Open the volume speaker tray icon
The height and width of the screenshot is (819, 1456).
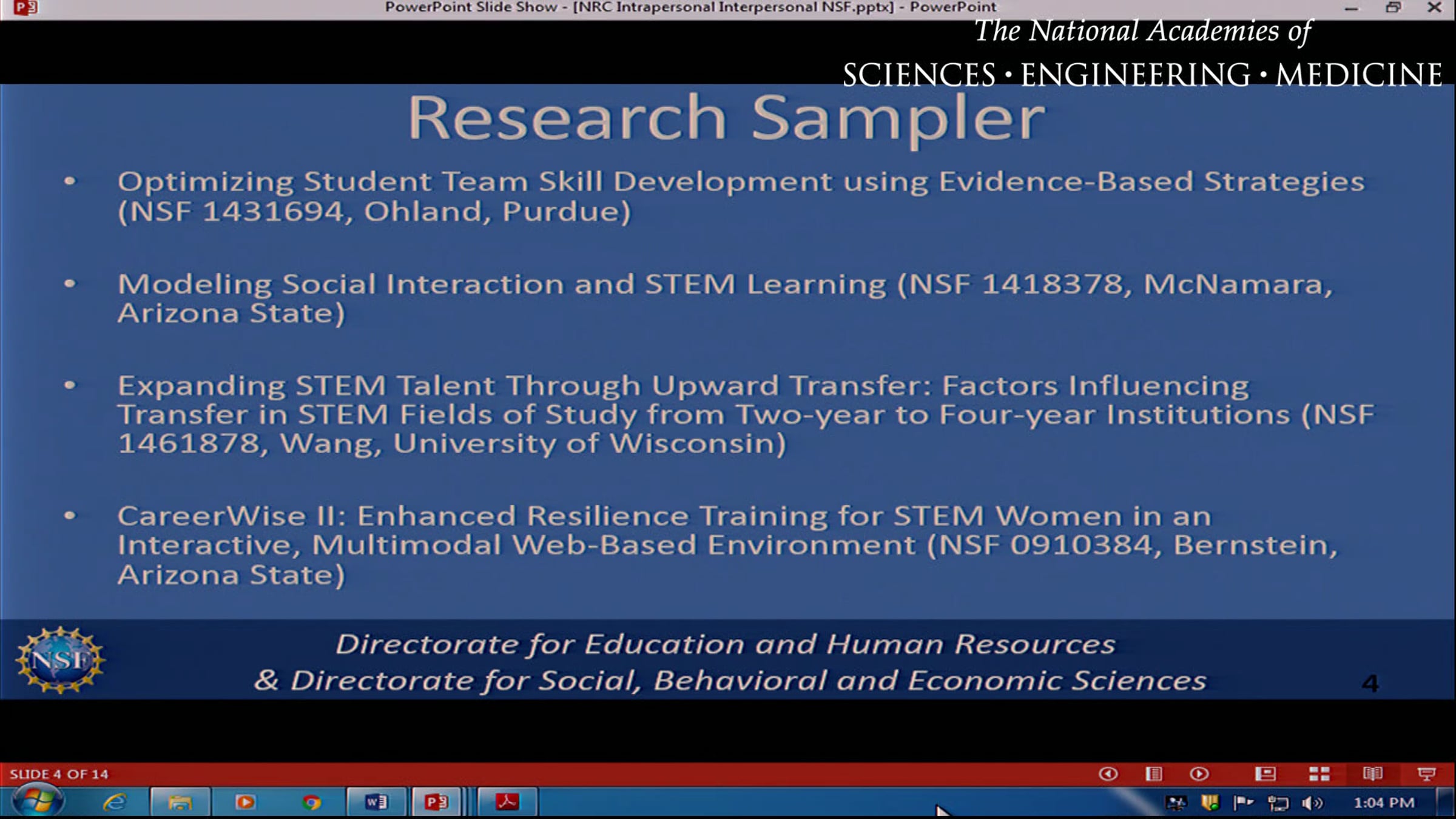[1312, 803]
